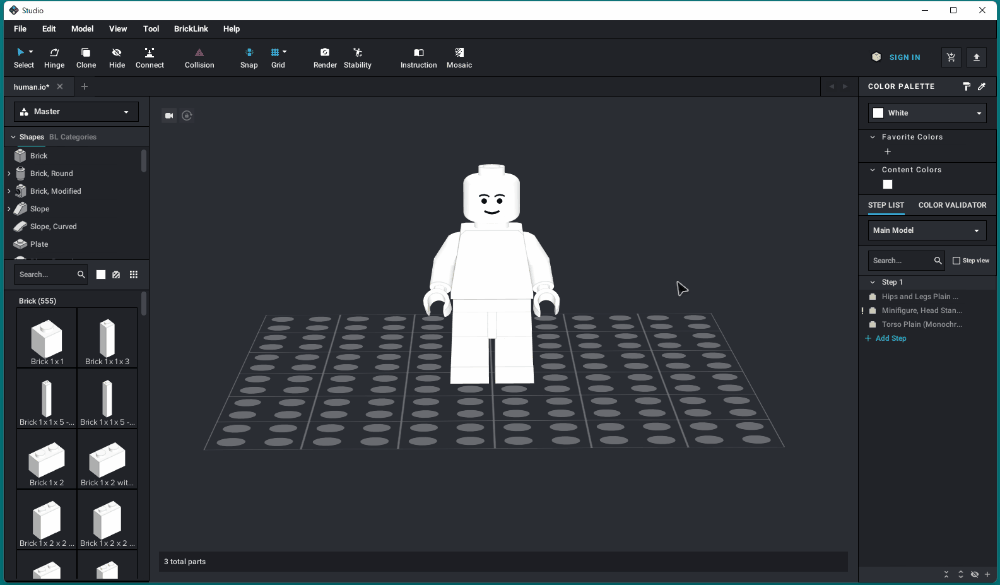This screenshot has width=1000, height=585.
Task: Click the search magnifier in the step list
Action: pos(938,260)
